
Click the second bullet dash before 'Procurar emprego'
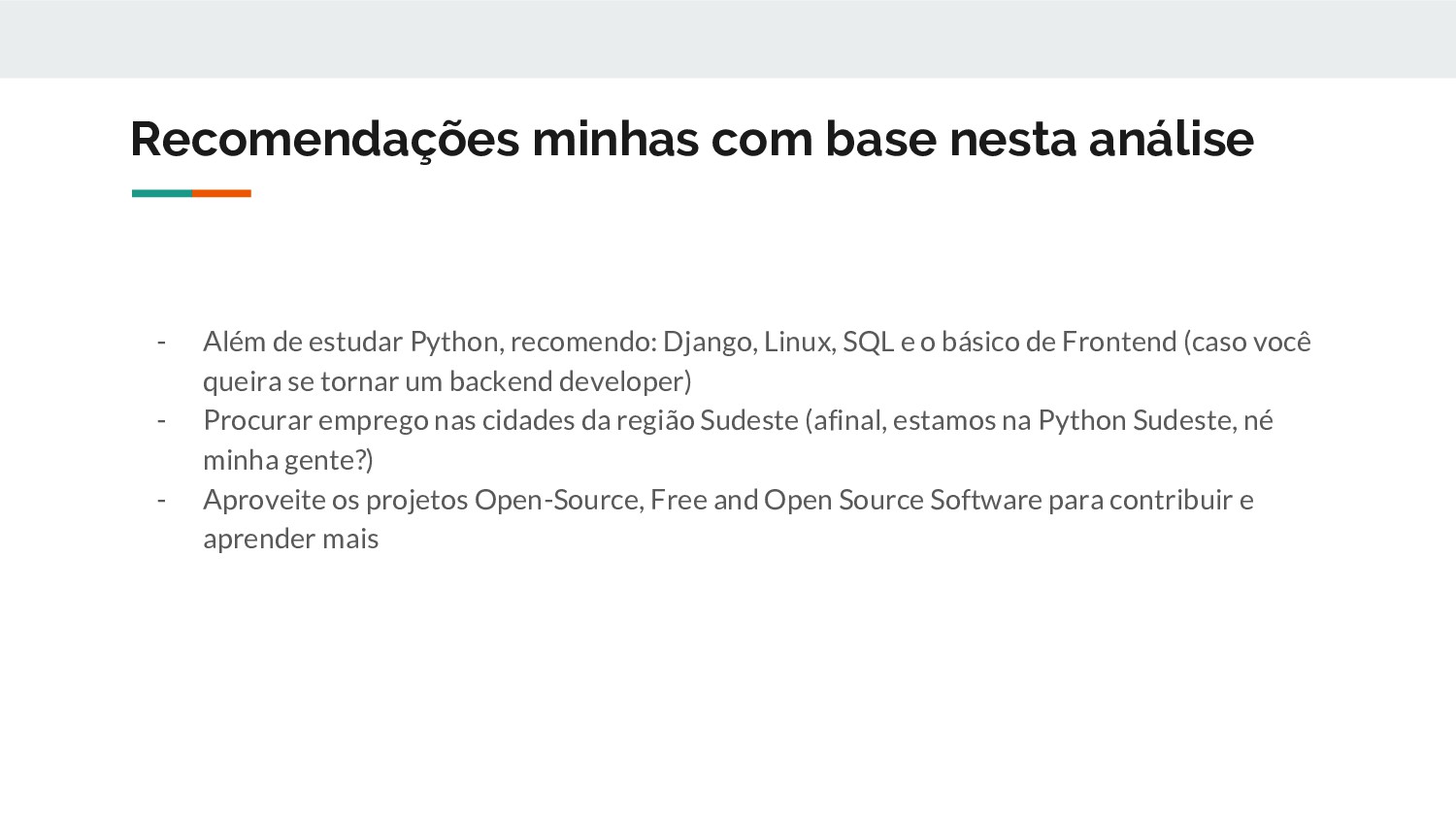tap(161, 420)
